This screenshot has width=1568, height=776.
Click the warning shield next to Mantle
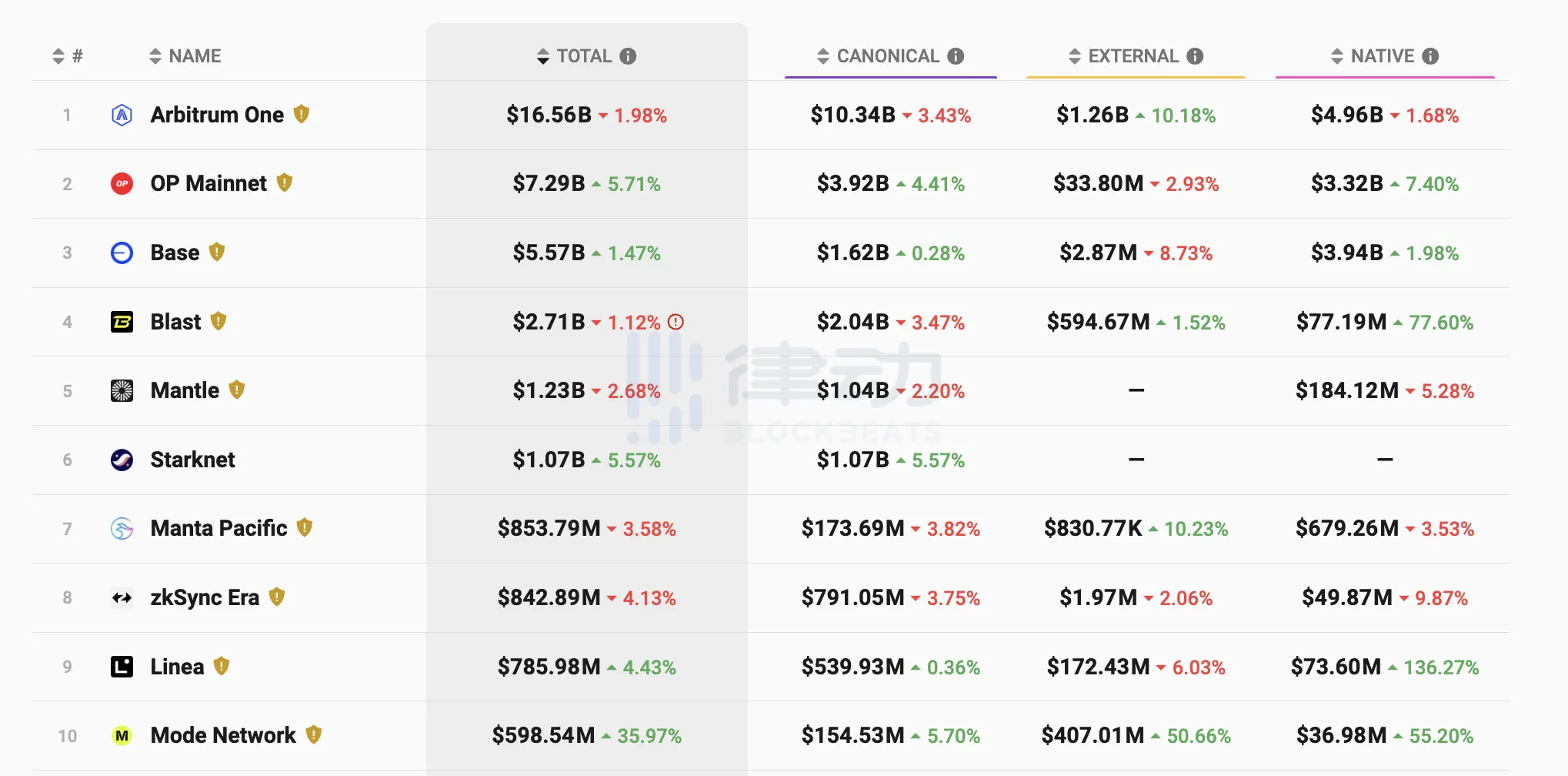click(237, 390)
